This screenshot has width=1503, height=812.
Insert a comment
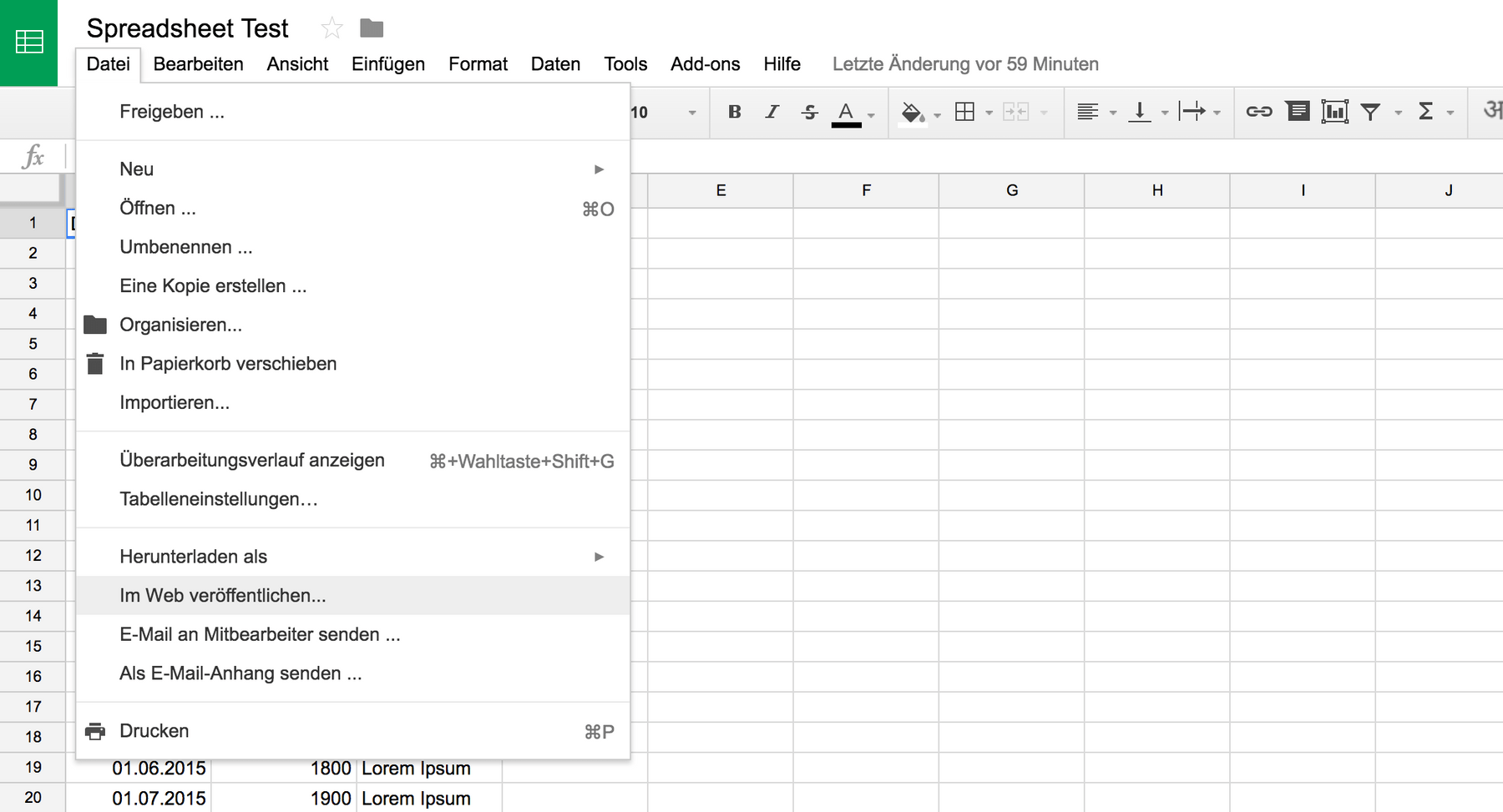tap(1297, 111)
